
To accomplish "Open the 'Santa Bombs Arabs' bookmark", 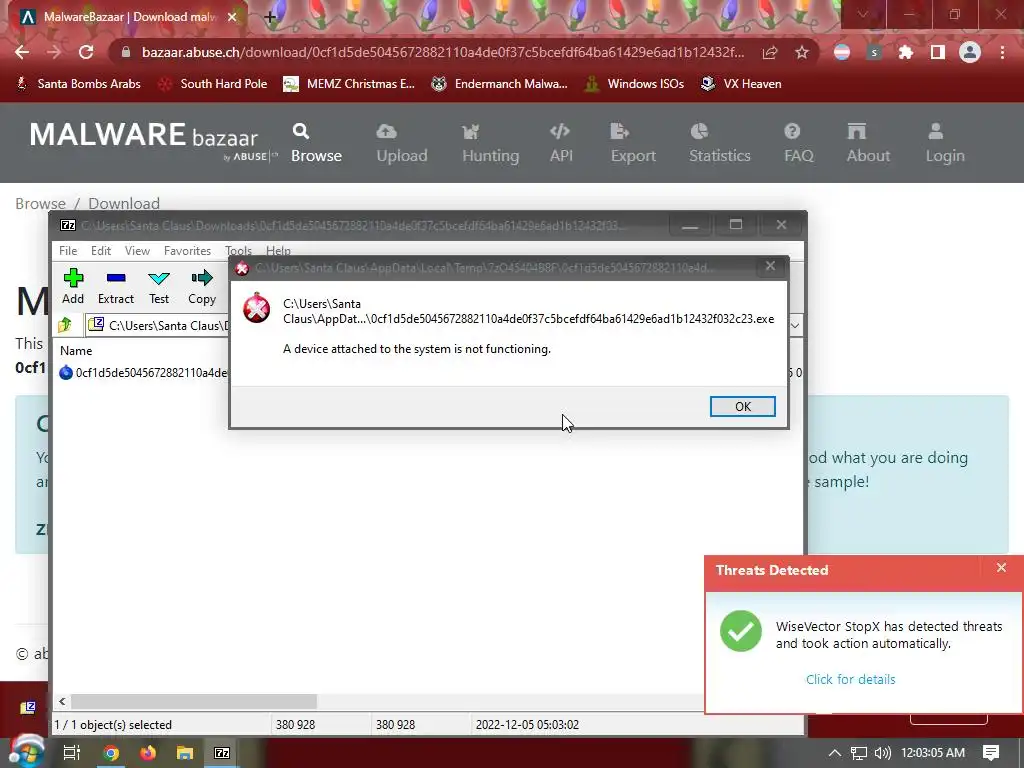I will click(78, 84).
